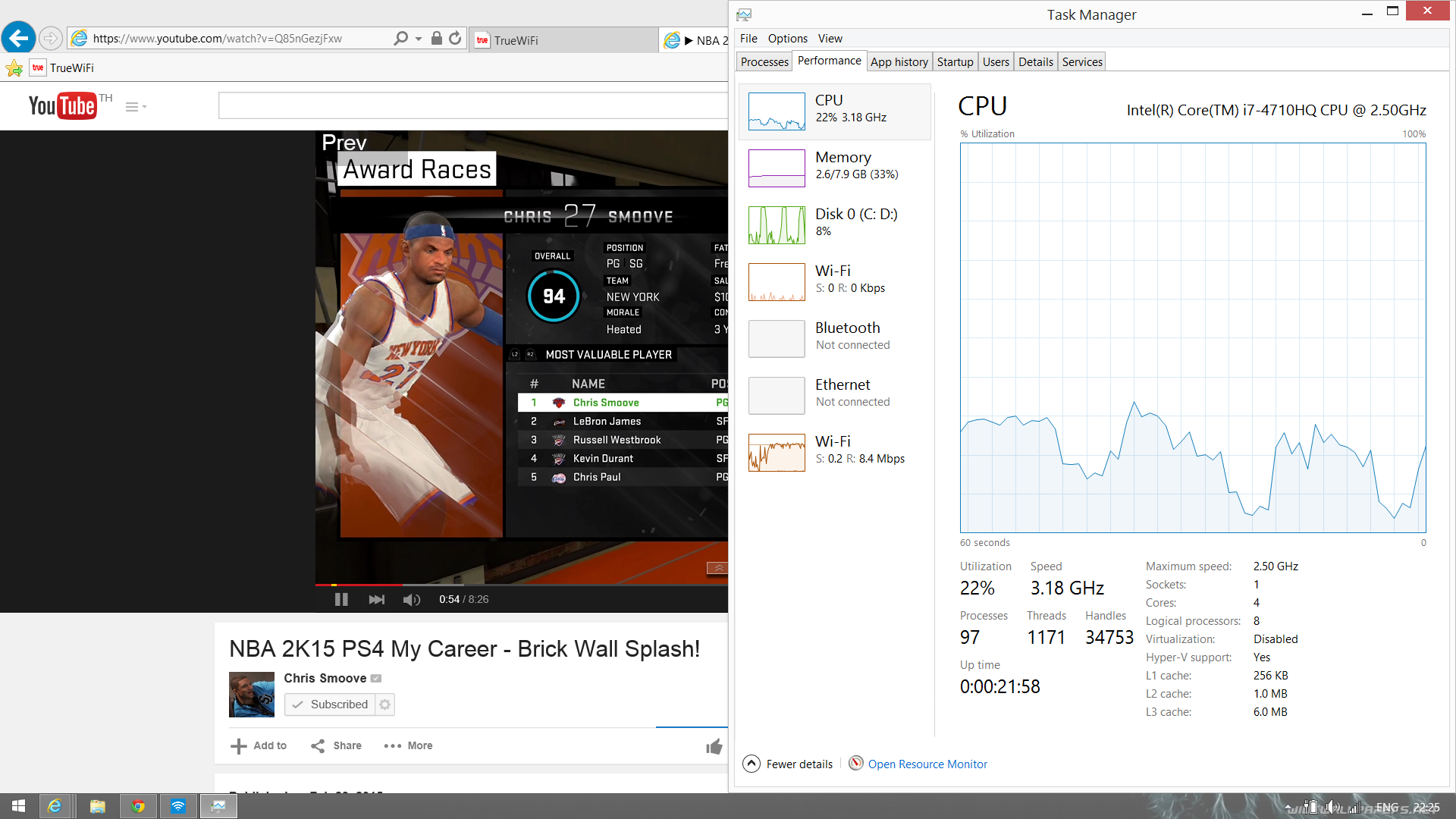Switch to the Details tab
Image resolution: width=1456 pixels, height=819 pixels.
(x=1035, y=62)
